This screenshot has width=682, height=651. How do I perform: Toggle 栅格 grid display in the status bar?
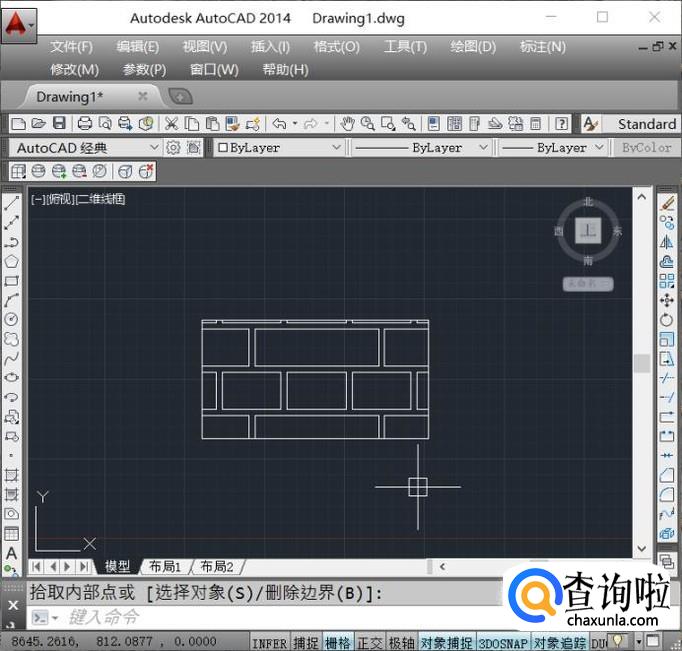339,642
